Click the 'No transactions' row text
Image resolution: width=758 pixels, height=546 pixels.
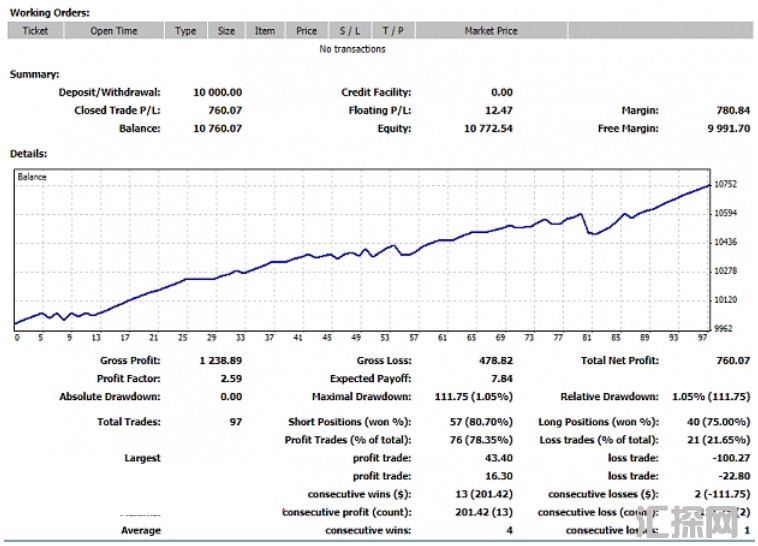(352, 49)
